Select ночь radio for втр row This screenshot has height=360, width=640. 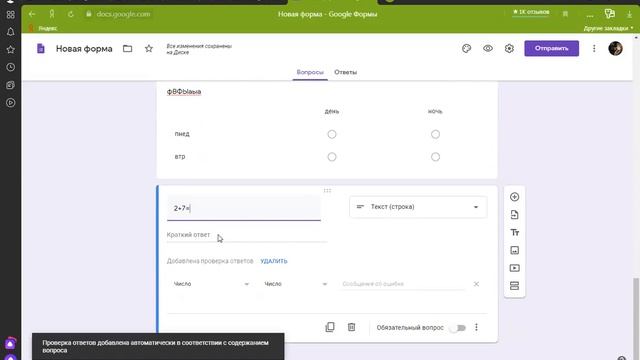(x=436, y=157)
